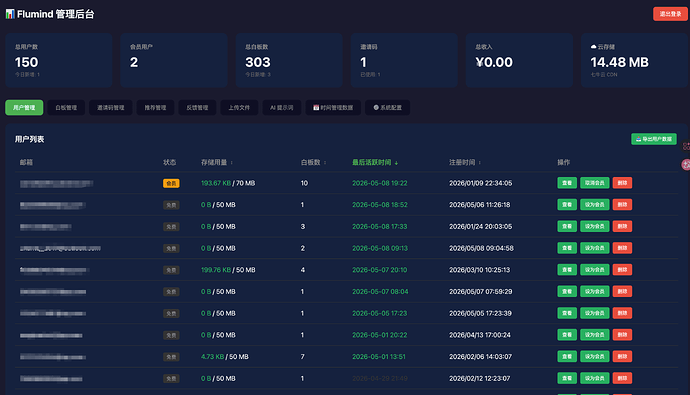View the user registered 2026/04/13 17:00:24

tap(567, 335)
